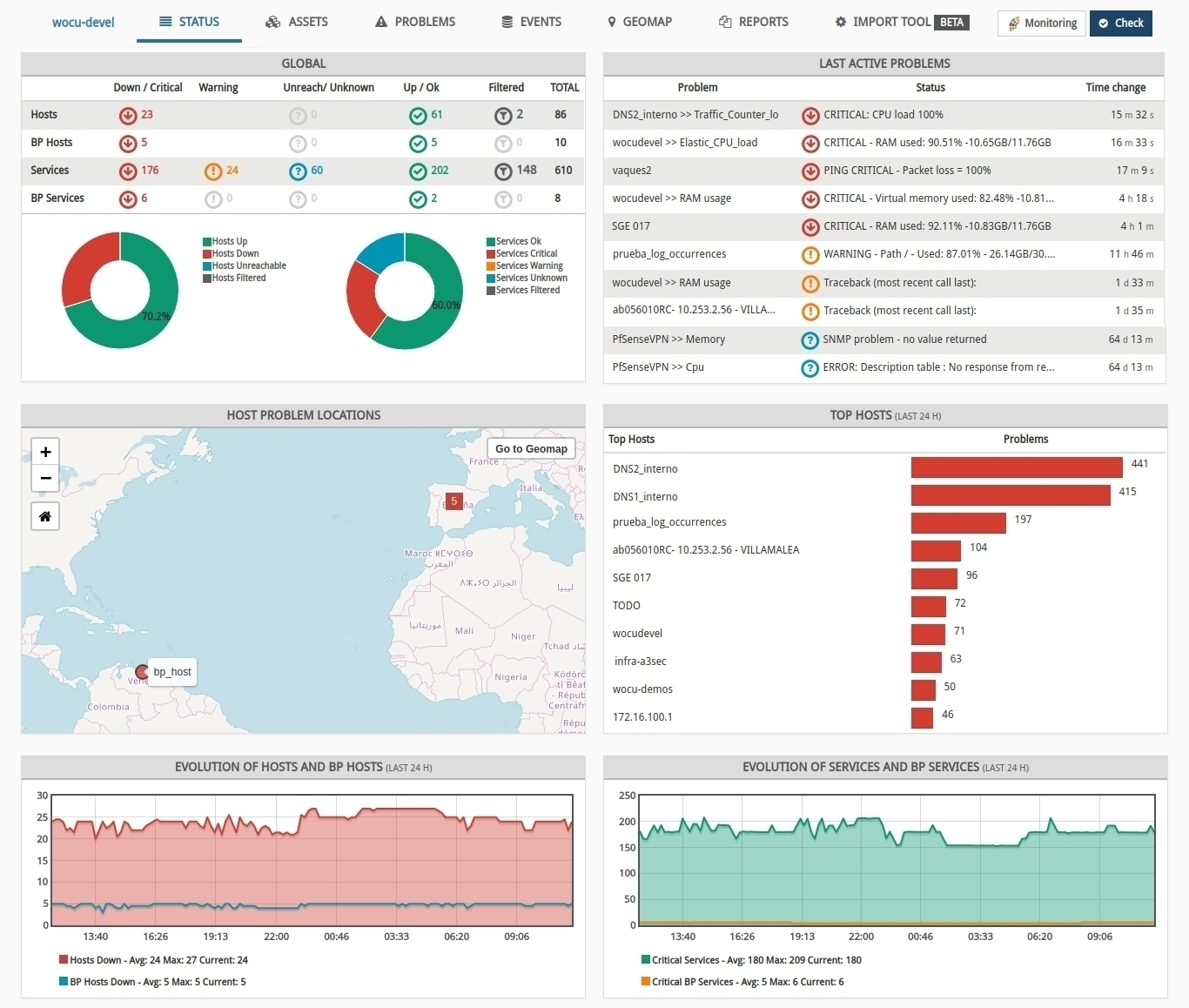This screenshot has height=1008, width=1189.
Task: Open the REPORTS tab
Action: click(x=754, y=22)
